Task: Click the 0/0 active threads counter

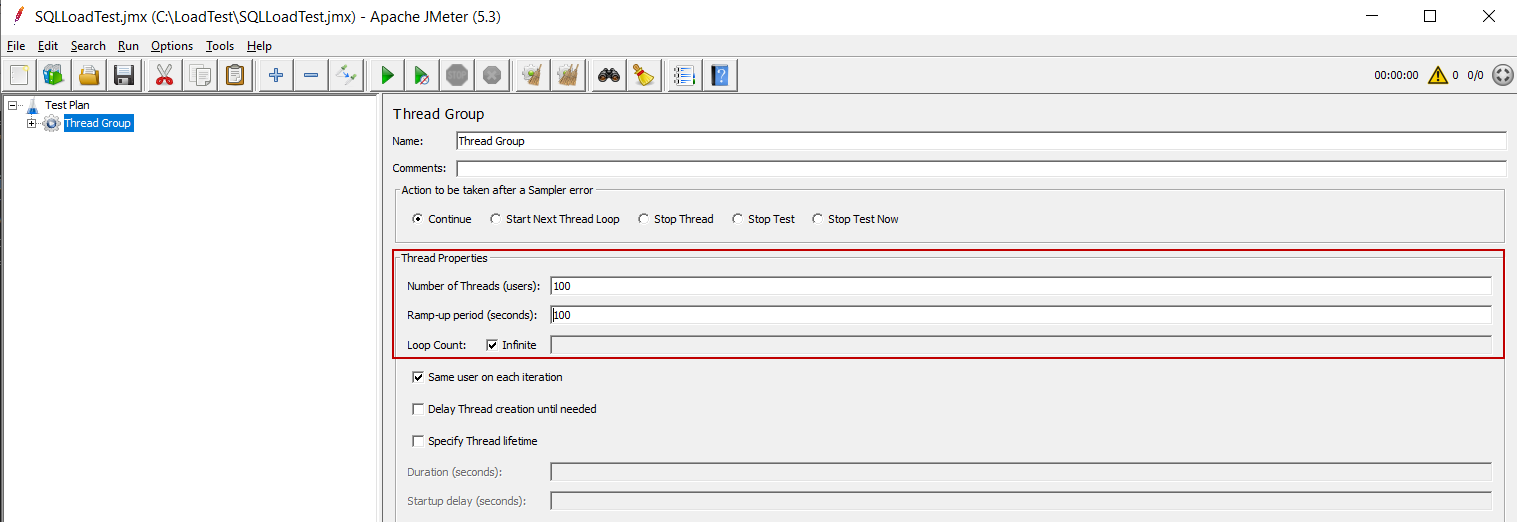Action: [x=1475, y=75]
